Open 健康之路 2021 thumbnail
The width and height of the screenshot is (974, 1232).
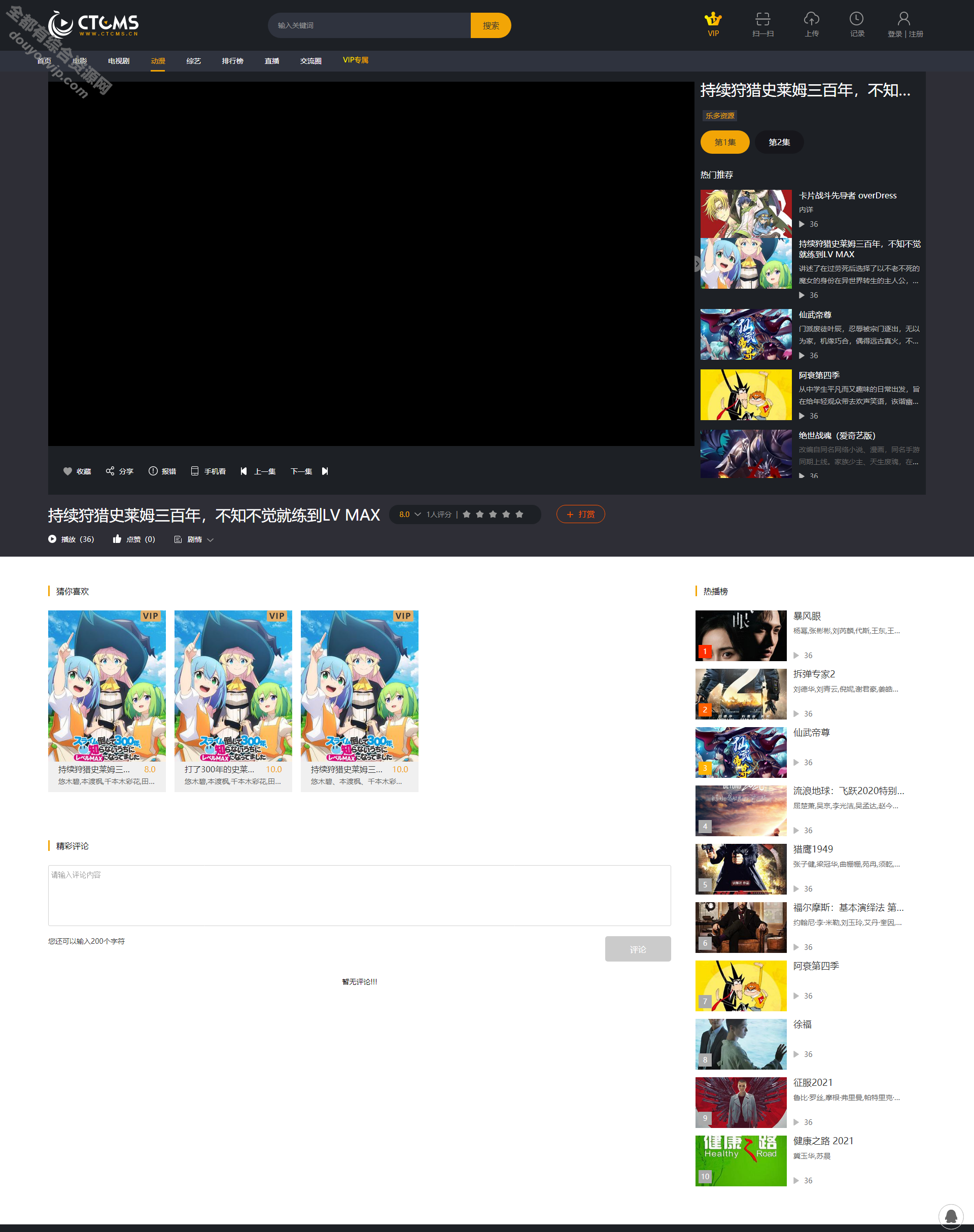[741, 1160]
